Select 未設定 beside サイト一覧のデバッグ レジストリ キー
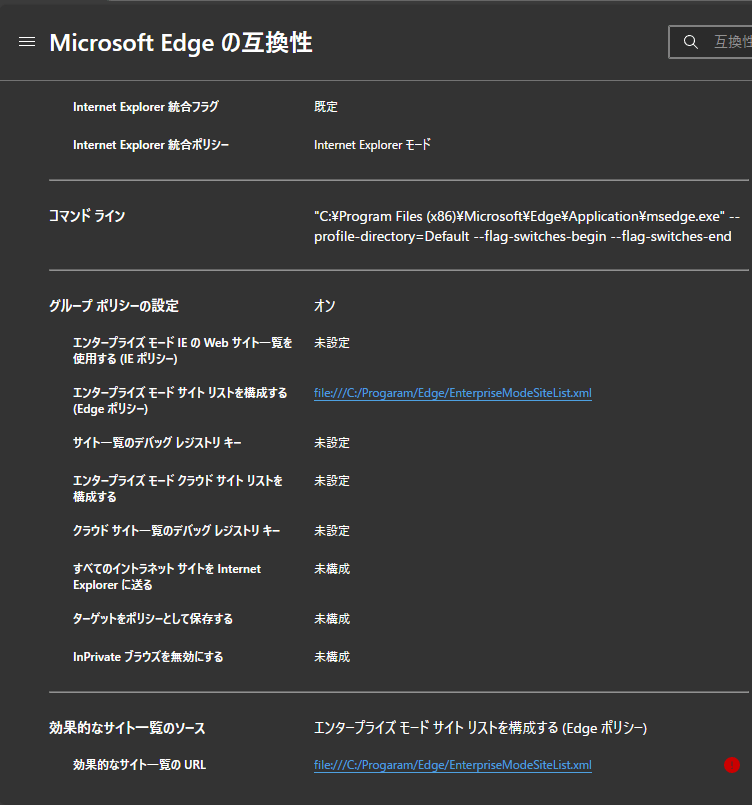 tap(332, 443)
